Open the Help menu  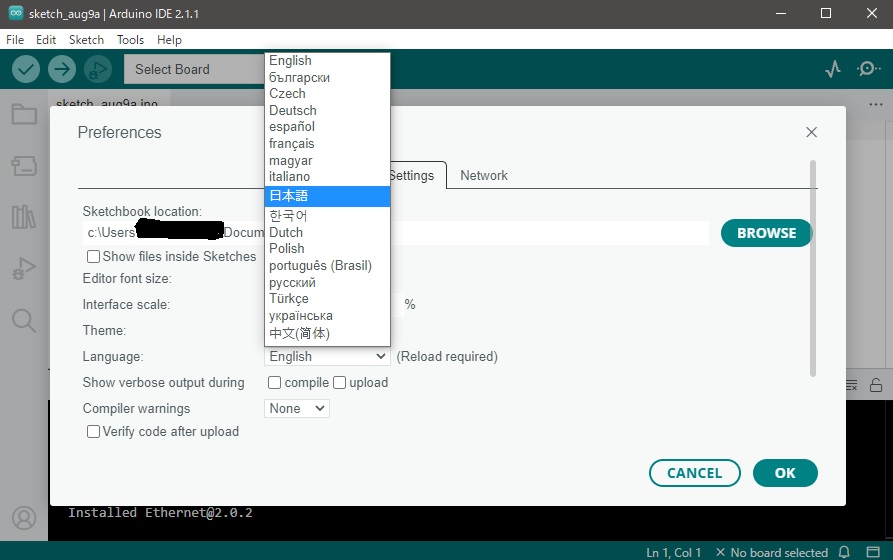coord(169,40)
